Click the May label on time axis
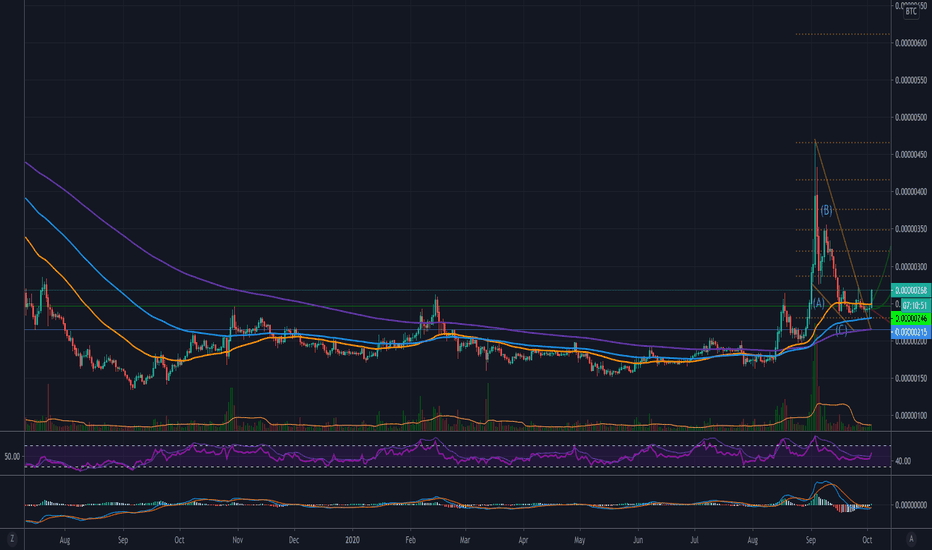932x550 pixels. (580, 540)
